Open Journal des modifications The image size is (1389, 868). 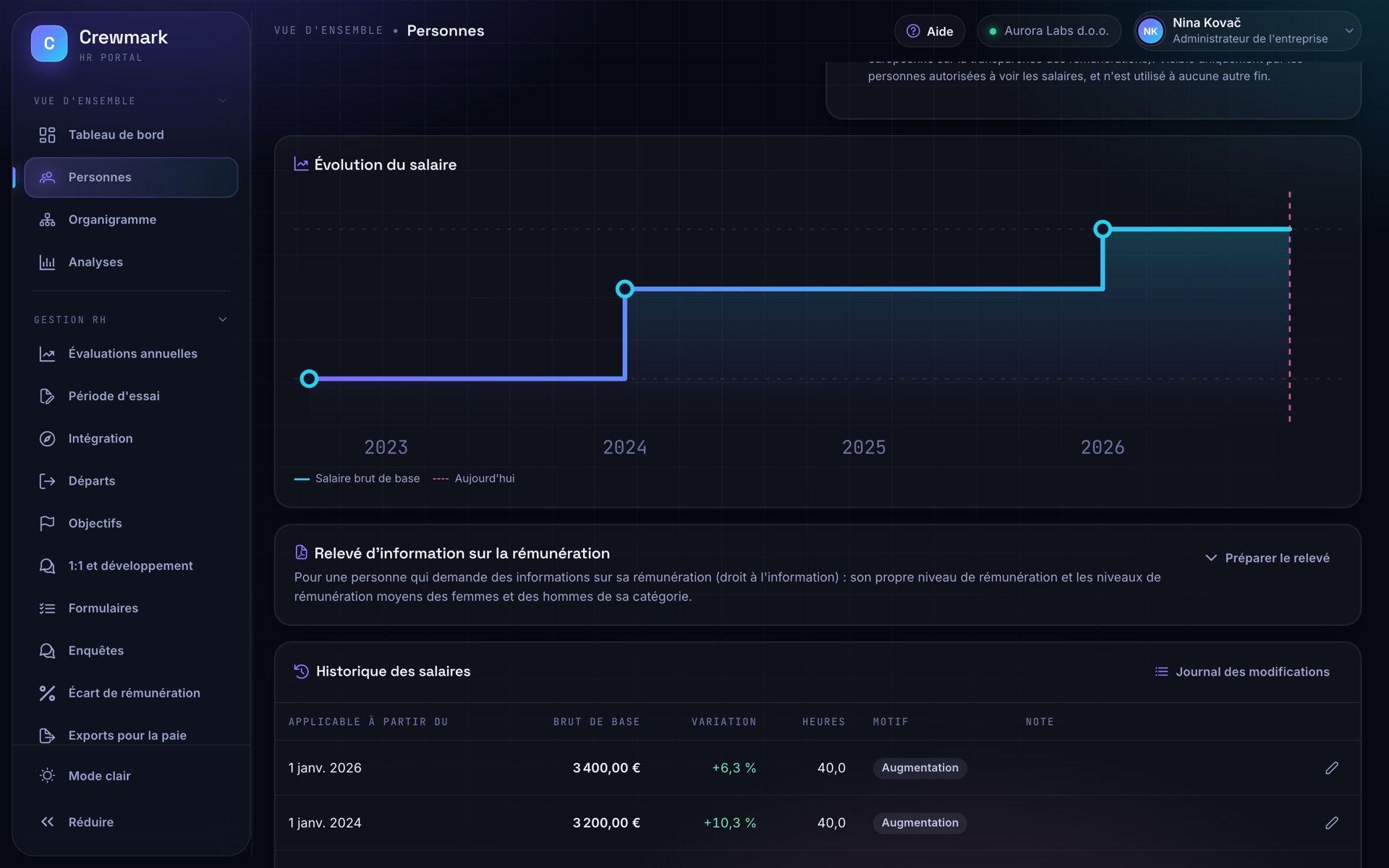[x=1242, y=671]
